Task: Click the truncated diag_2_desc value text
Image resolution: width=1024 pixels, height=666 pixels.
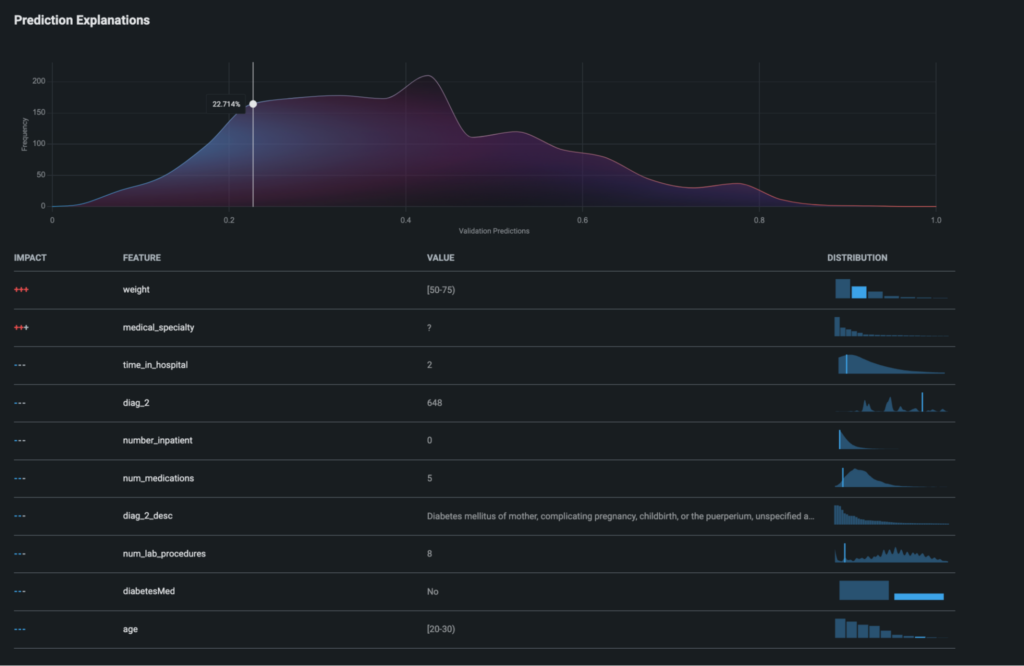Action: [x=620, y=516]
